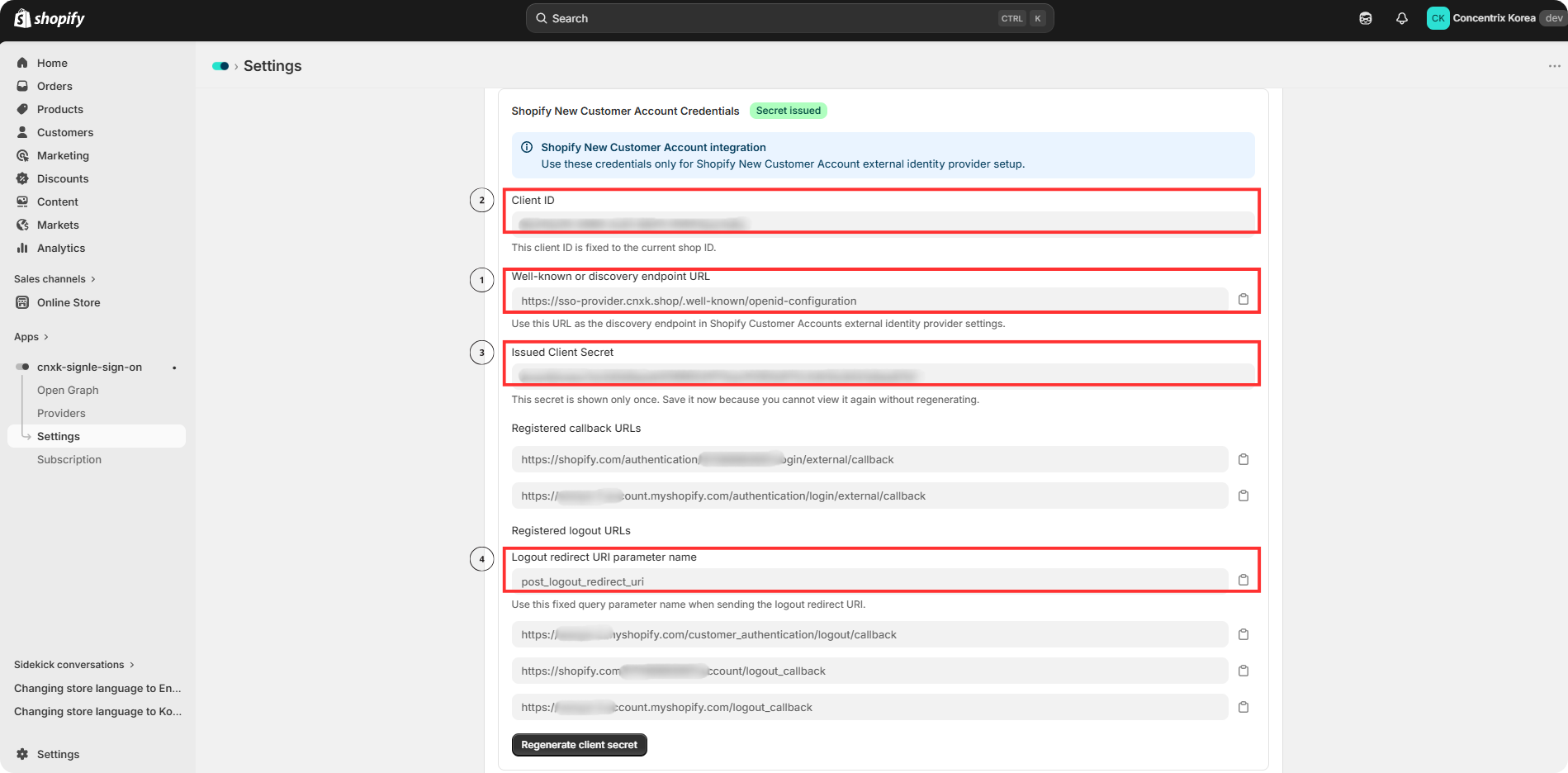Click the 'Secret issued' badge
This screenshot has width=1568, height=773.
point(789,111)
